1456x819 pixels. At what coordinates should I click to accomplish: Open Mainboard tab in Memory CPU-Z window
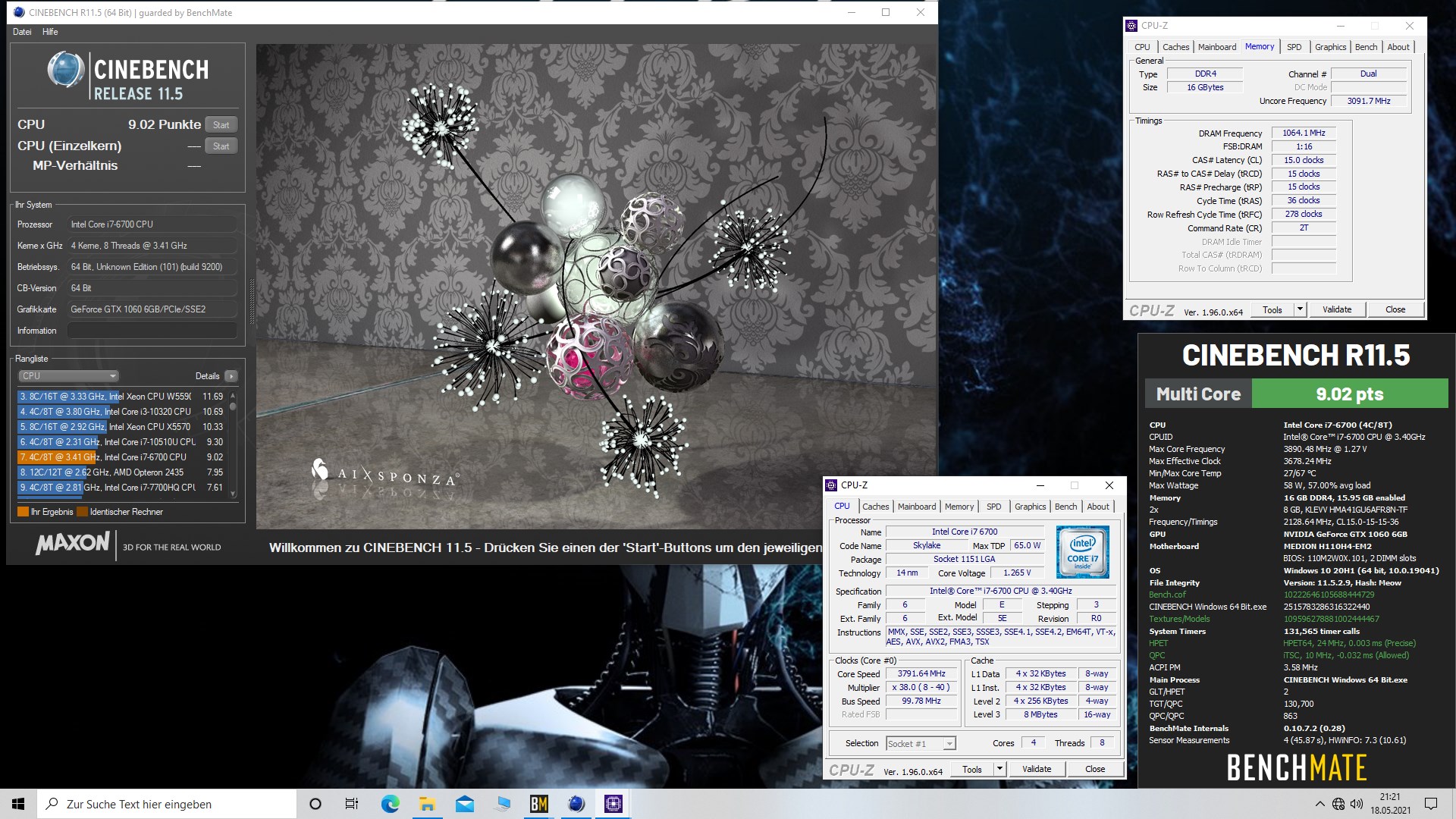click(1217, 47)
